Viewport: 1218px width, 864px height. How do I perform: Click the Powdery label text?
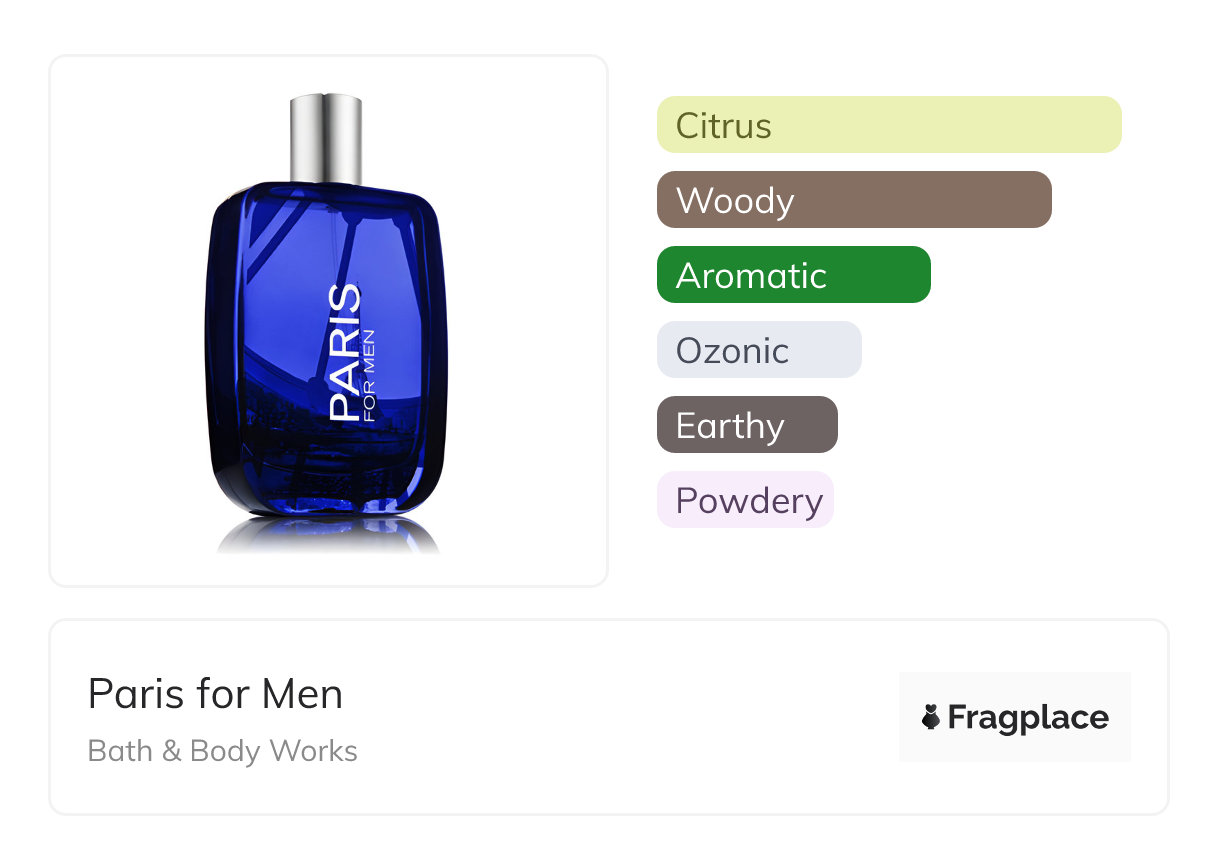pyautogui.click(x=749, y=502)
